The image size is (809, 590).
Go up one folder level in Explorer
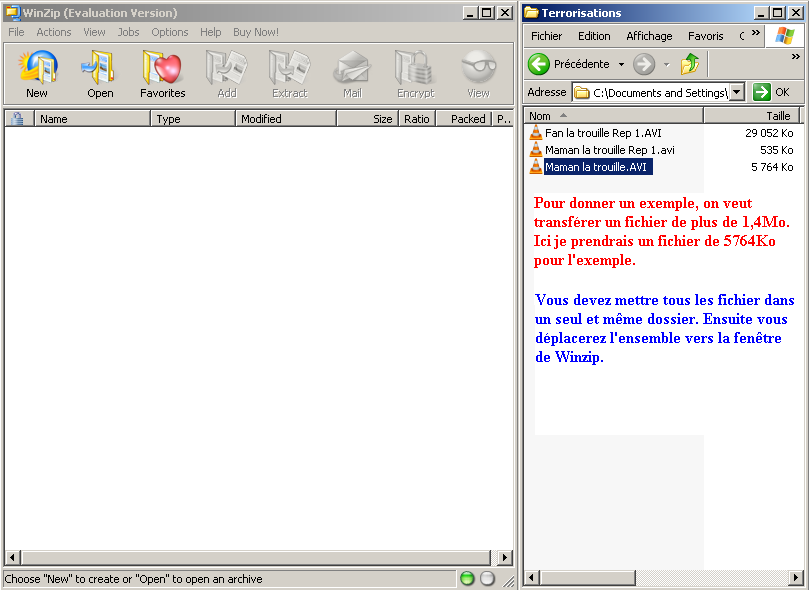click(690, 64)
